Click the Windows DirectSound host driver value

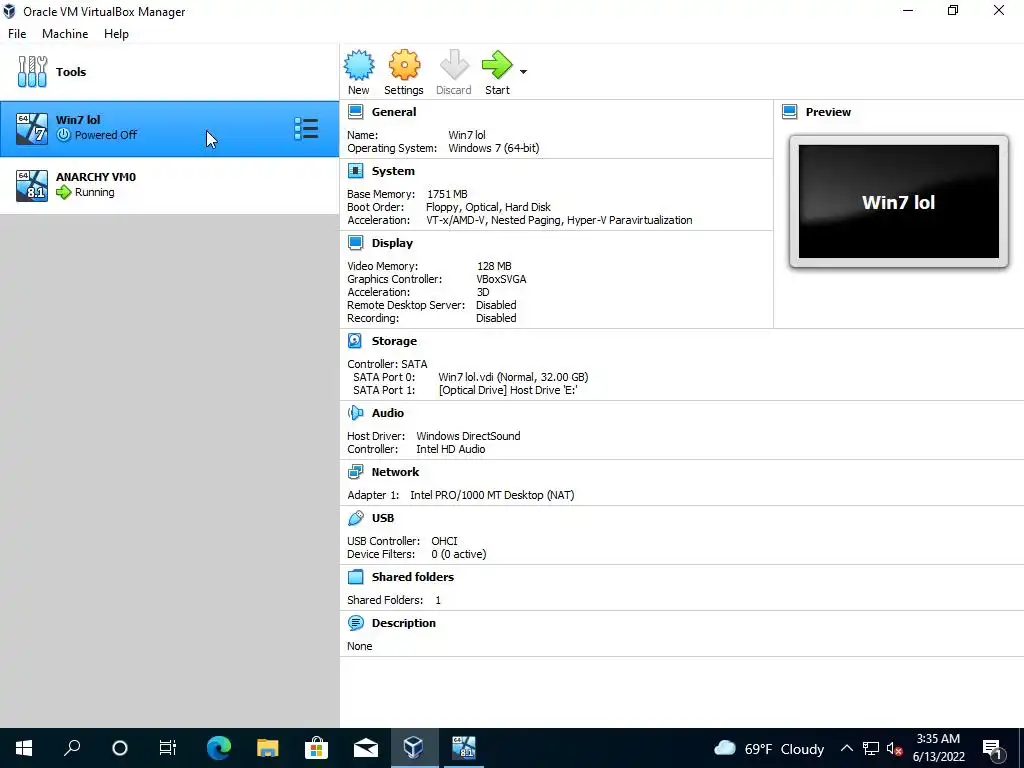[468, 436]
